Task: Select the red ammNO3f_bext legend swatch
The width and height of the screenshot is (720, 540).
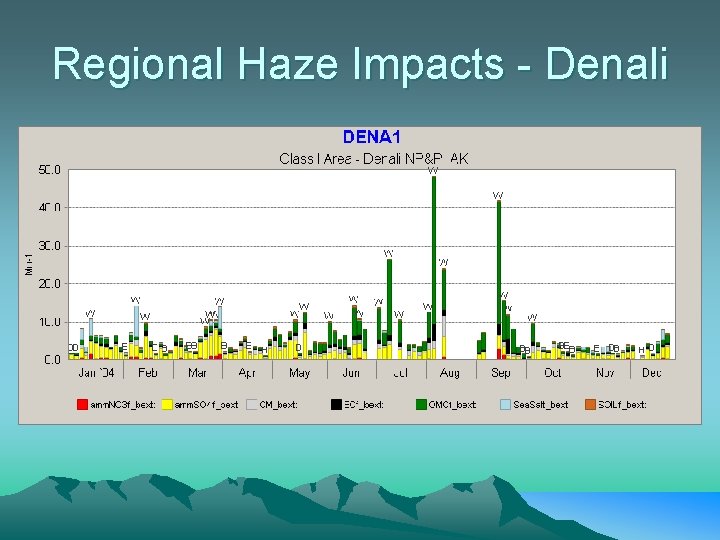Action: [x=82, y=405]
